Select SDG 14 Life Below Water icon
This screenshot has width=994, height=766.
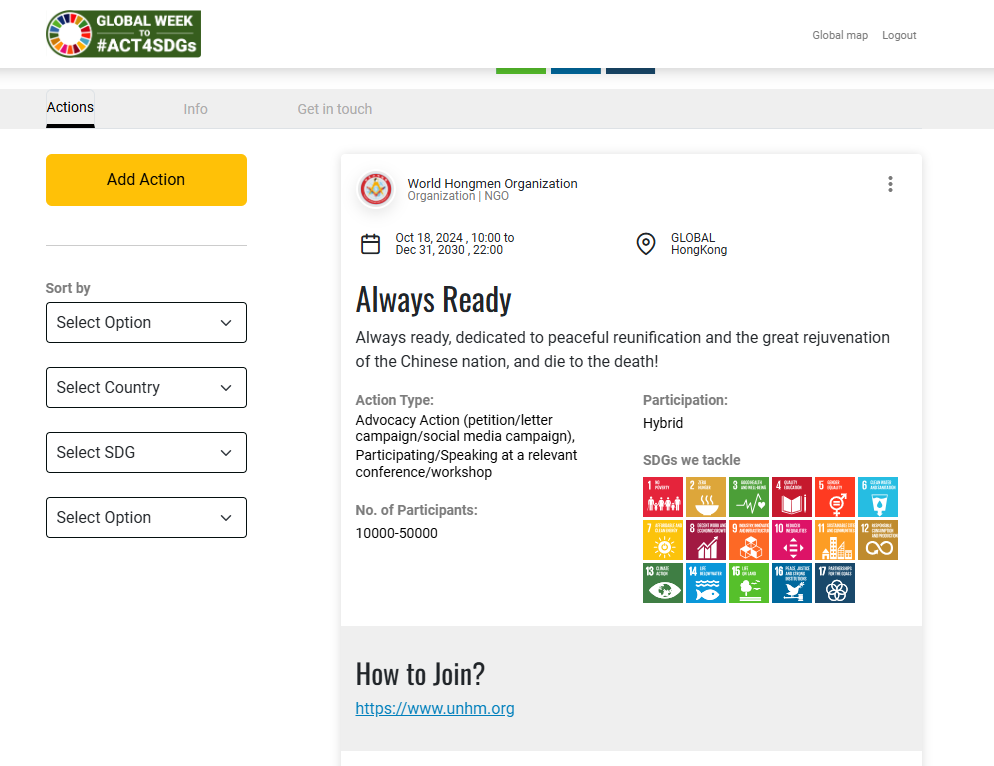(706, 583)
